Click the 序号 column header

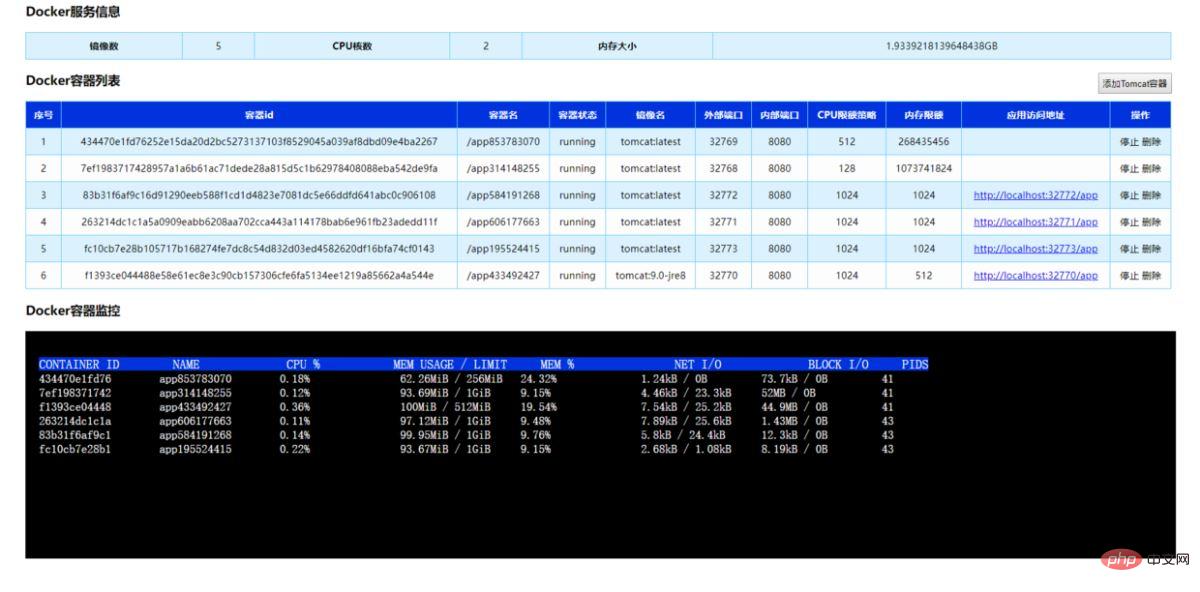point(43,115)
